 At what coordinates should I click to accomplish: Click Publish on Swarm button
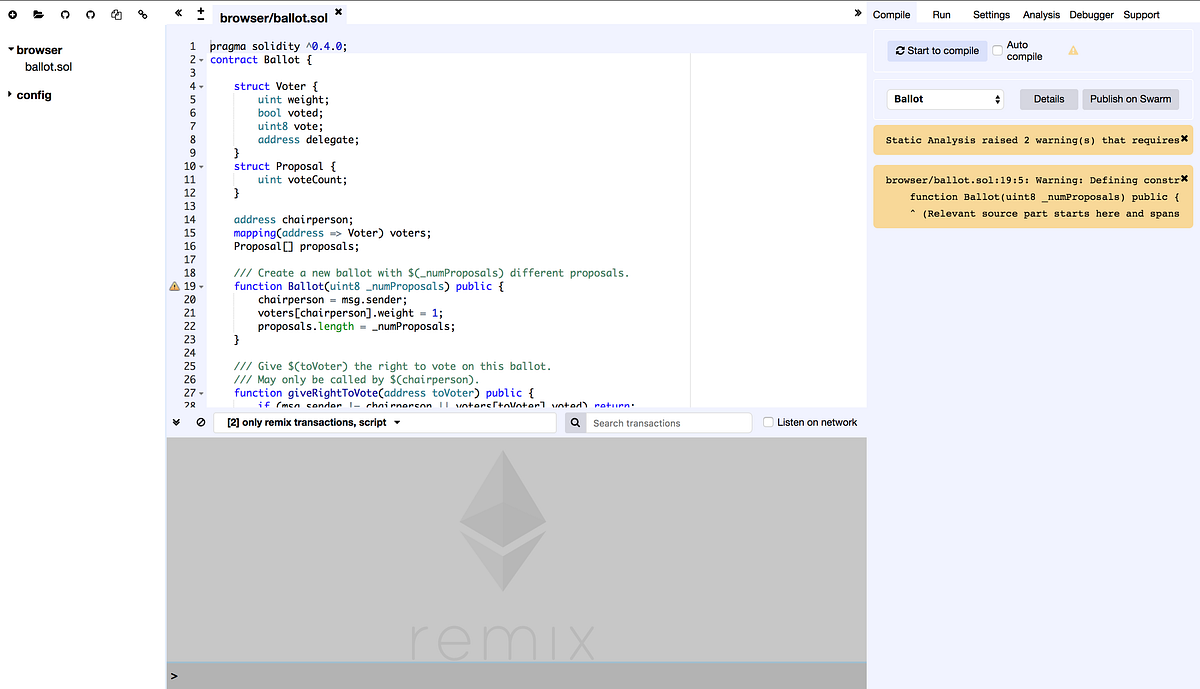pos(1130,99)
